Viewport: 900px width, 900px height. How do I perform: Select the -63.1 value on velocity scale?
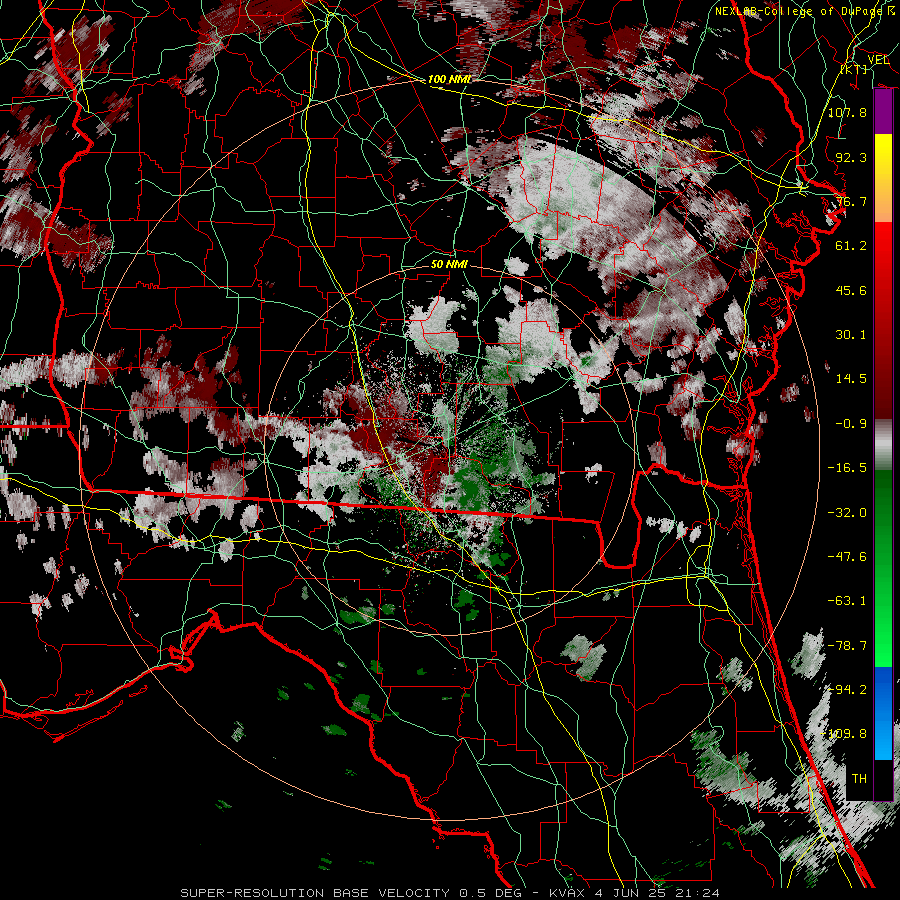[x=847, y=601]
